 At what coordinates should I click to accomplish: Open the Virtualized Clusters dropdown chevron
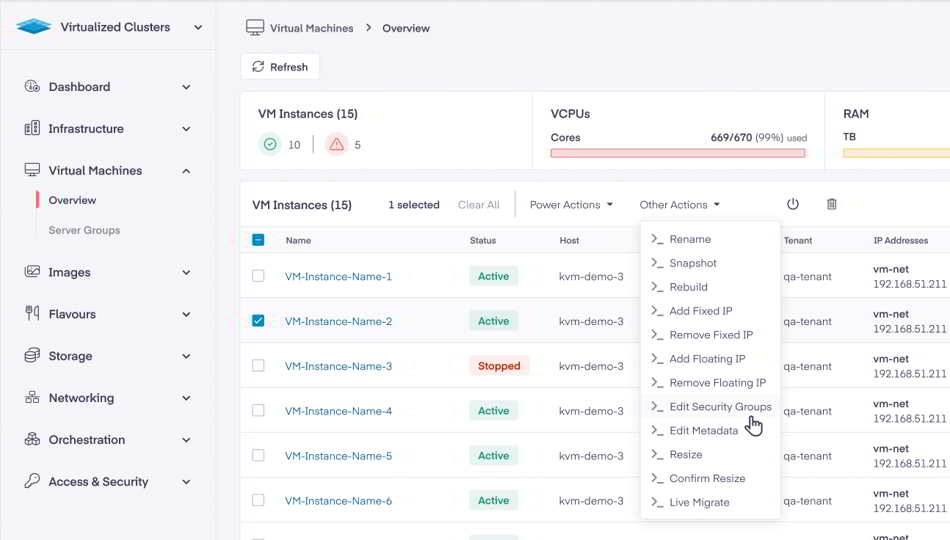coord(198,27)
